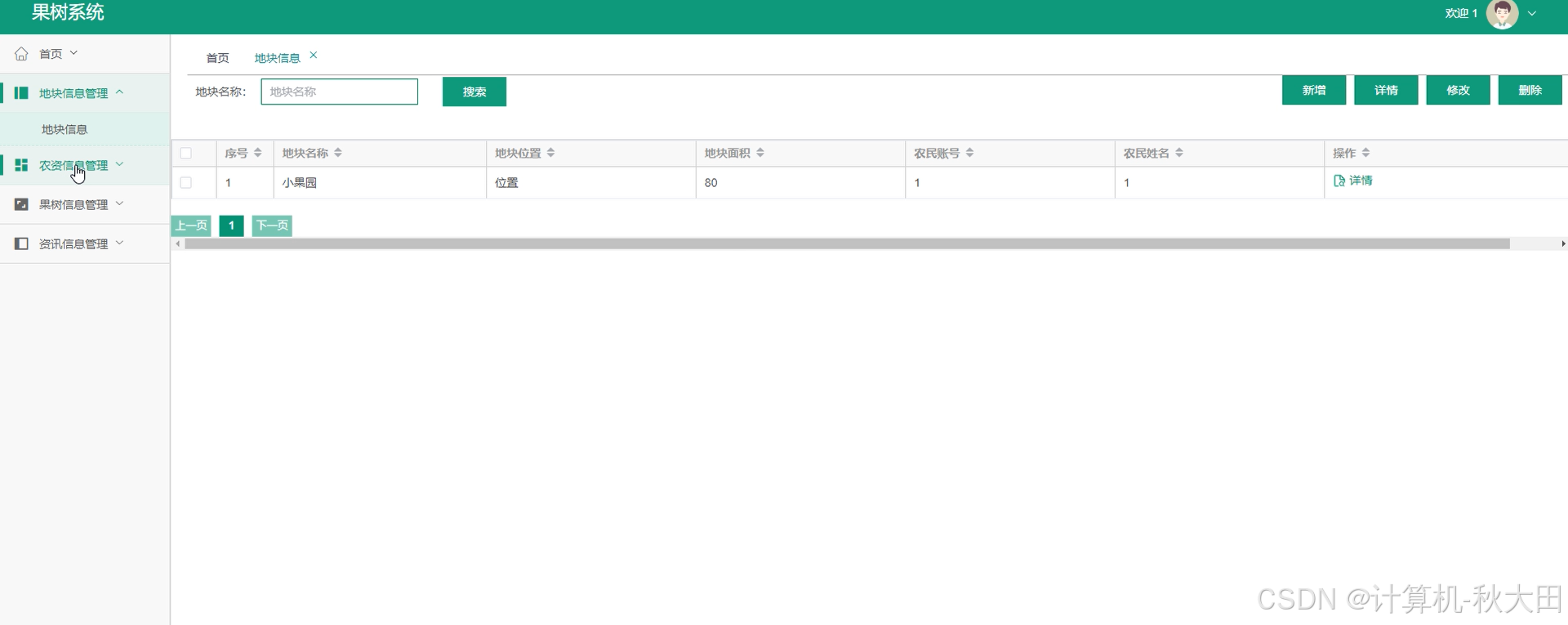This screenshot has width=1568, height=625.
Task: Click the 果树信息管理 sidebar icon
Action: (21, 204)
